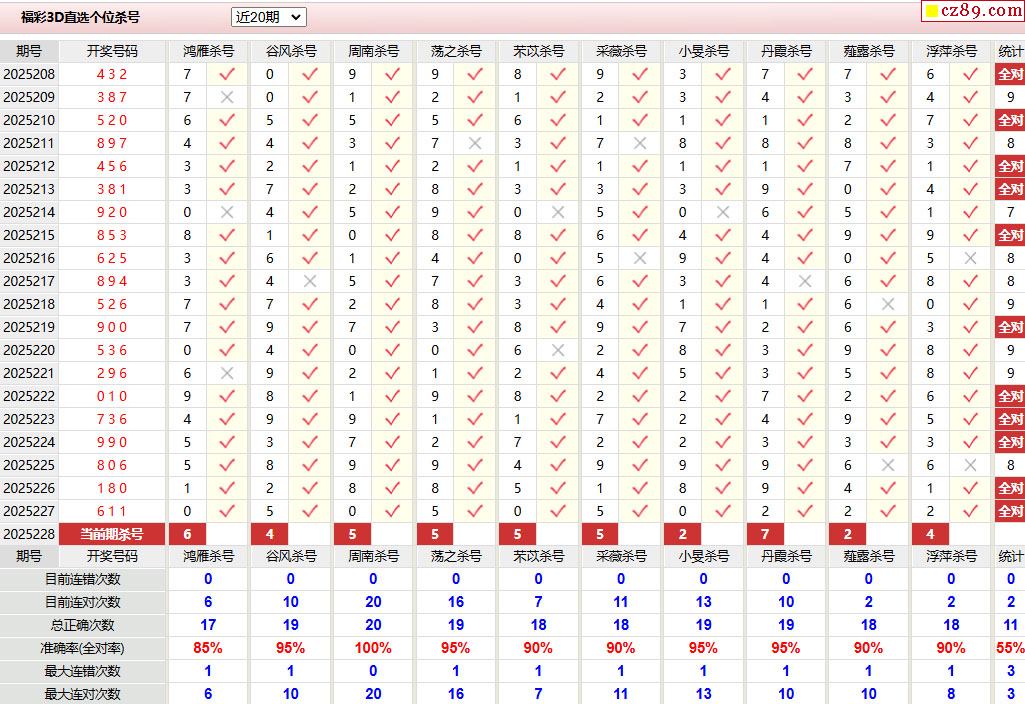Click the 总正确次数 row label
1025x704 pixels.
tap(82, 625)
